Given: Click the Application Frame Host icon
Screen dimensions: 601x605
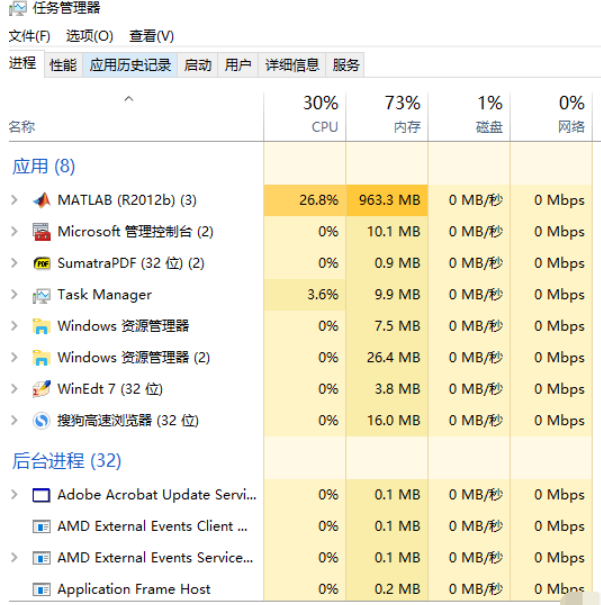Looking at the screenshot, I should pos(41,589).
